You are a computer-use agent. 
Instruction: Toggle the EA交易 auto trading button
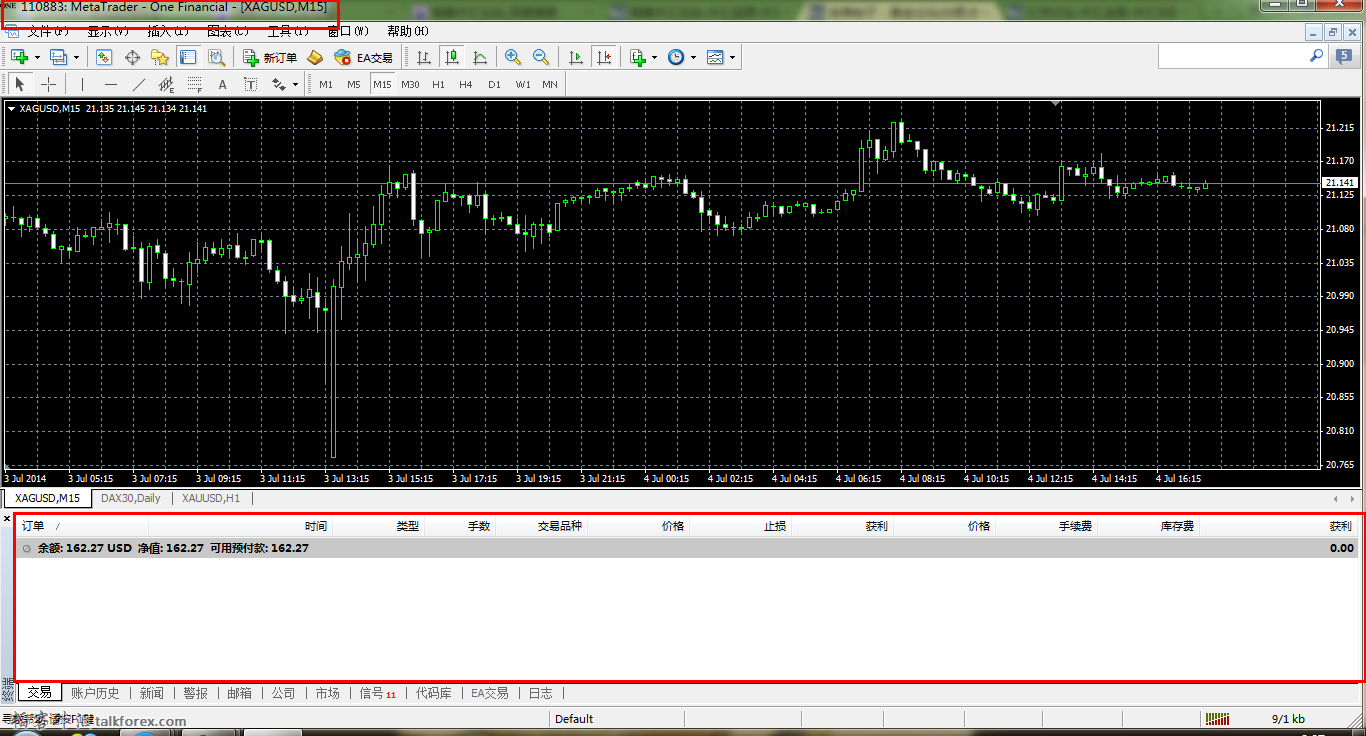[363, 57]
